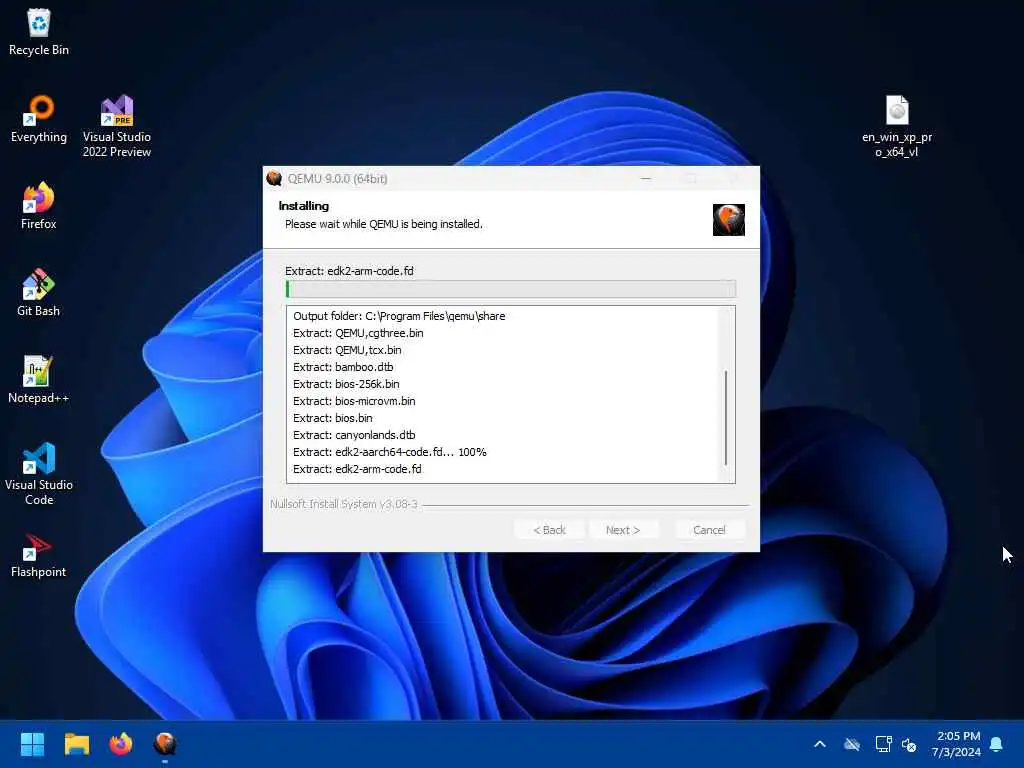The image size is (1024, 768).
Task: Click the 'Nullsoft Install System v3.08-3' text
Action: click(344, 504)
